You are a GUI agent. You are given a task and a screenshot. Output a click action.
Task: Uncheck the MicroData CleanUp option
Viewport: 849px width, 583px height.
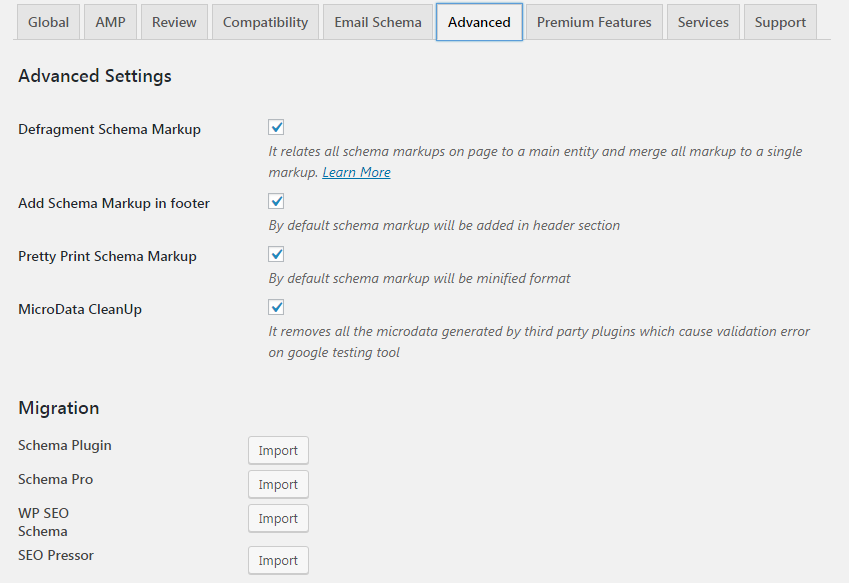277,308
